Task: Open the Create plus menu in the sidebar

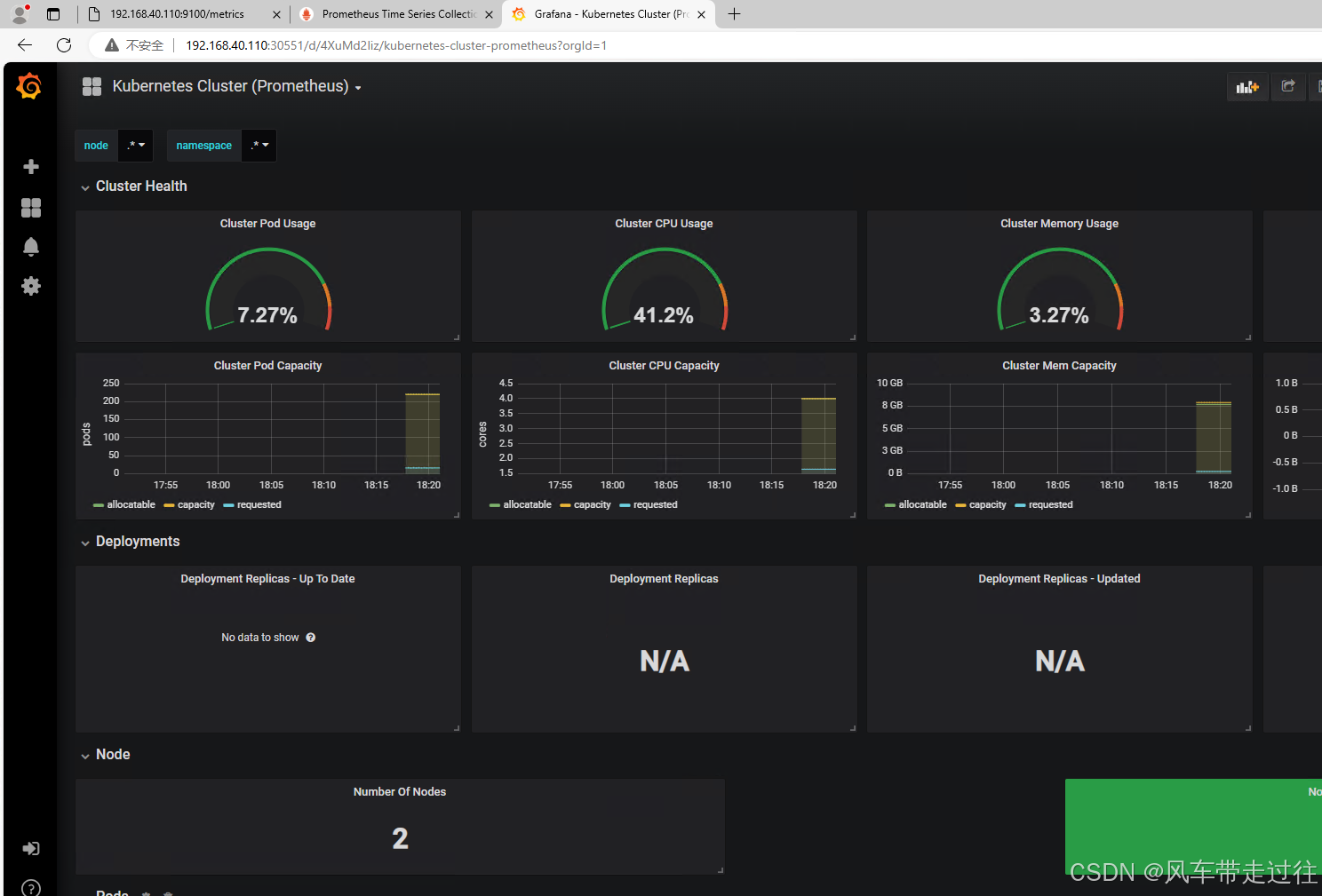Action: [x=31, y=167]
